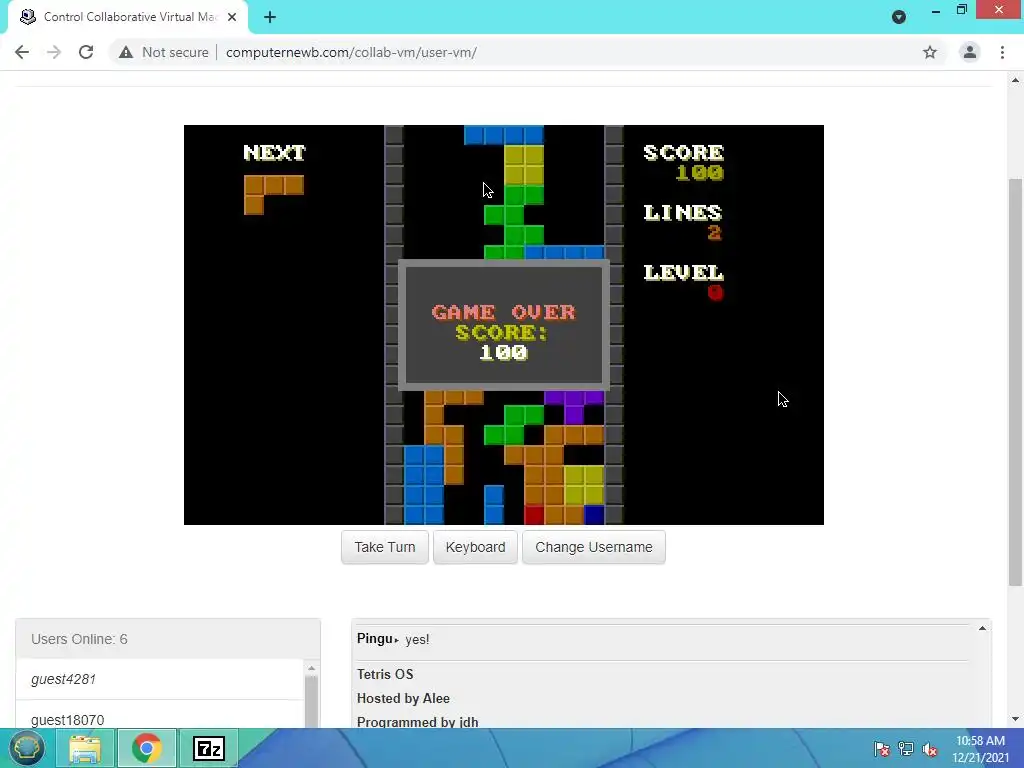Open 7-Zip from the taskbar
This screenshot has width=1024, height=768.
[x=209, y=748]
